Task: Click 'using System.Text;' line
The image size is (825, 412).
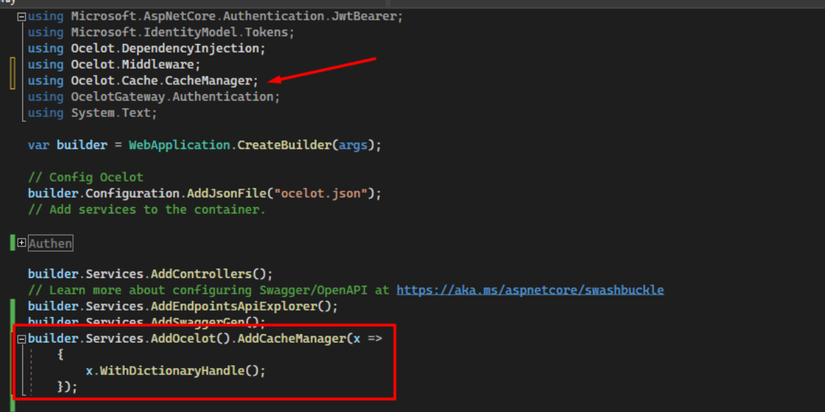Action: click(93, 113)
